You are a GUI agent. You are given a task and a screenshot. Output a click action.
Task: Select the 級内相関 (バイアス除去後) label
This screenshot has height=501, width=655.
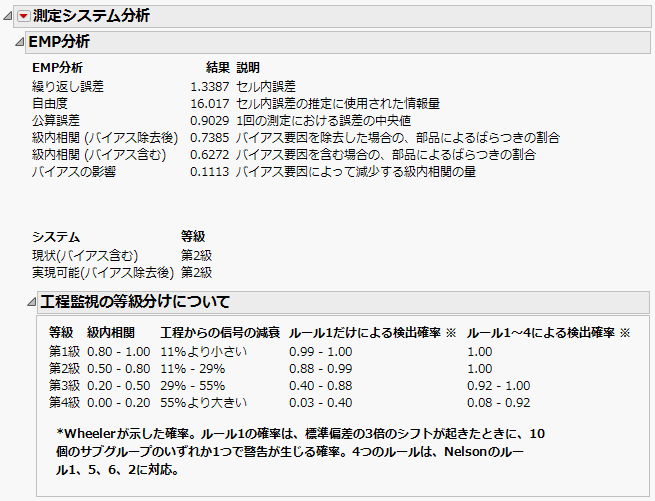pos(105,138)
